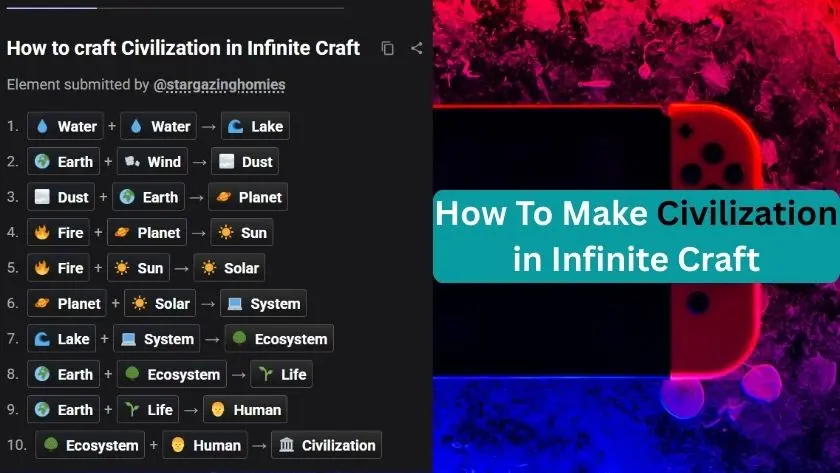840x473 pixels.
Task: Select the Human result in step 9
Action: tap(245, 409)
